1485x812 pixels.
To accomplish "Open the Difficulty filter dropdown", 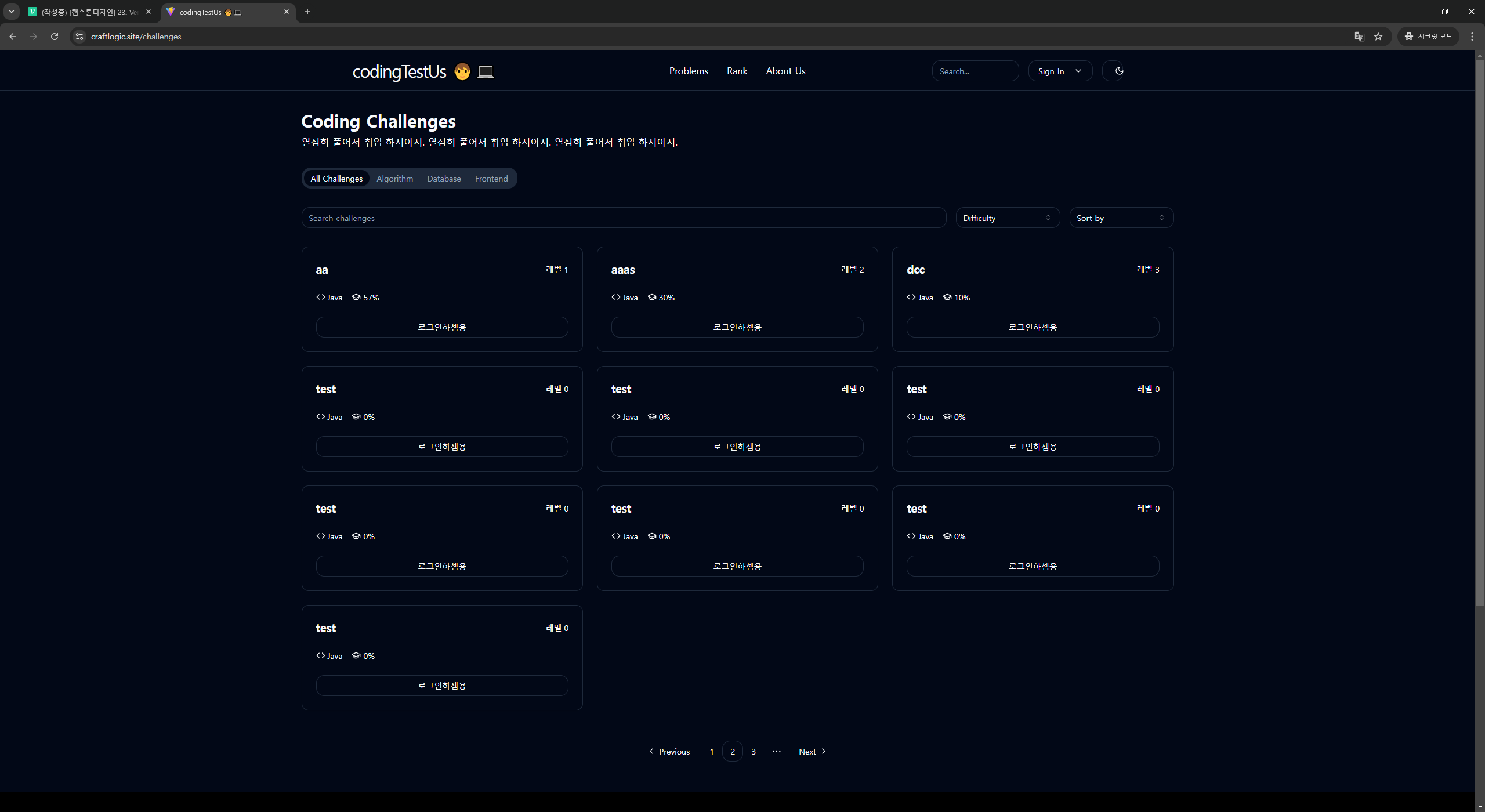I will (1007, 218).
